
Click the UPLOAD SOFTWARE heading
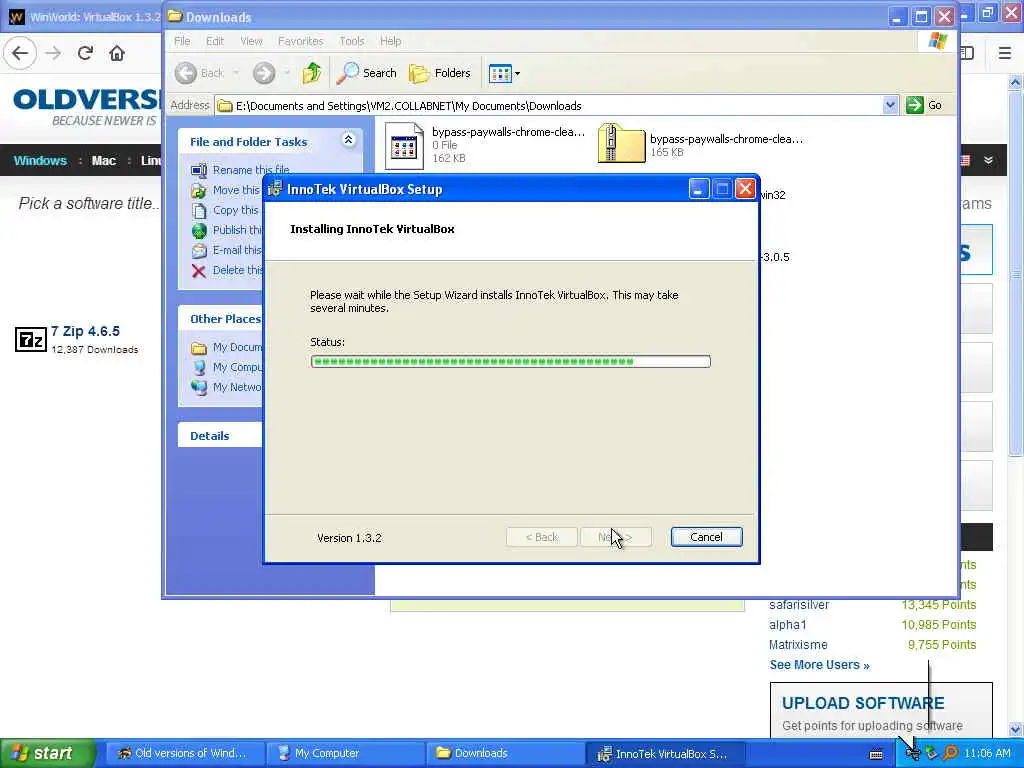click(863, 703)
